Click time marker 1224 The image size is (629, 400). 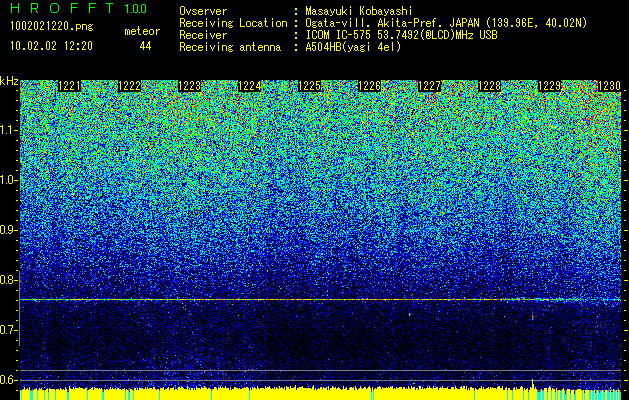250,86
